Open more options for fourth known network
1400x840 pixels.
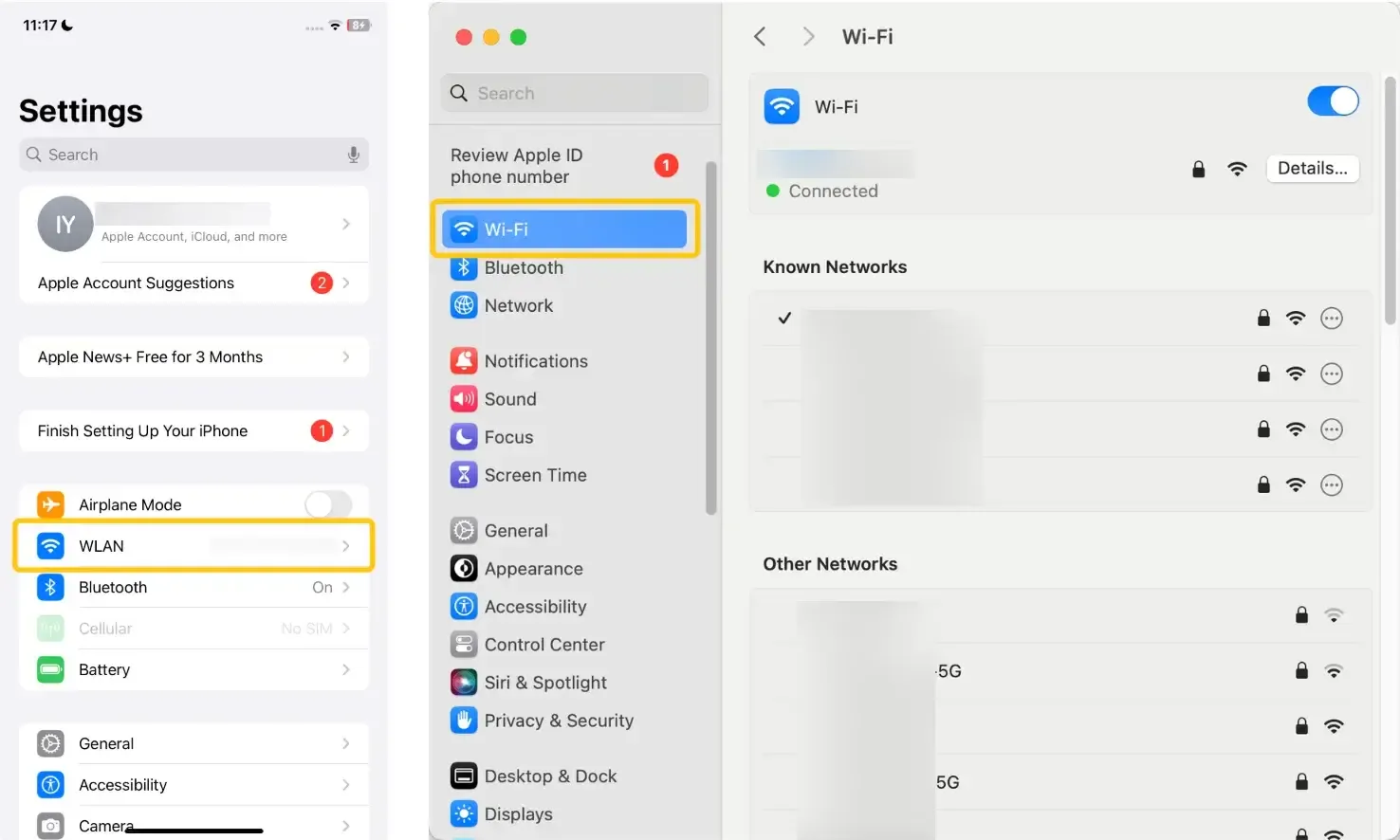(1332, 485)
